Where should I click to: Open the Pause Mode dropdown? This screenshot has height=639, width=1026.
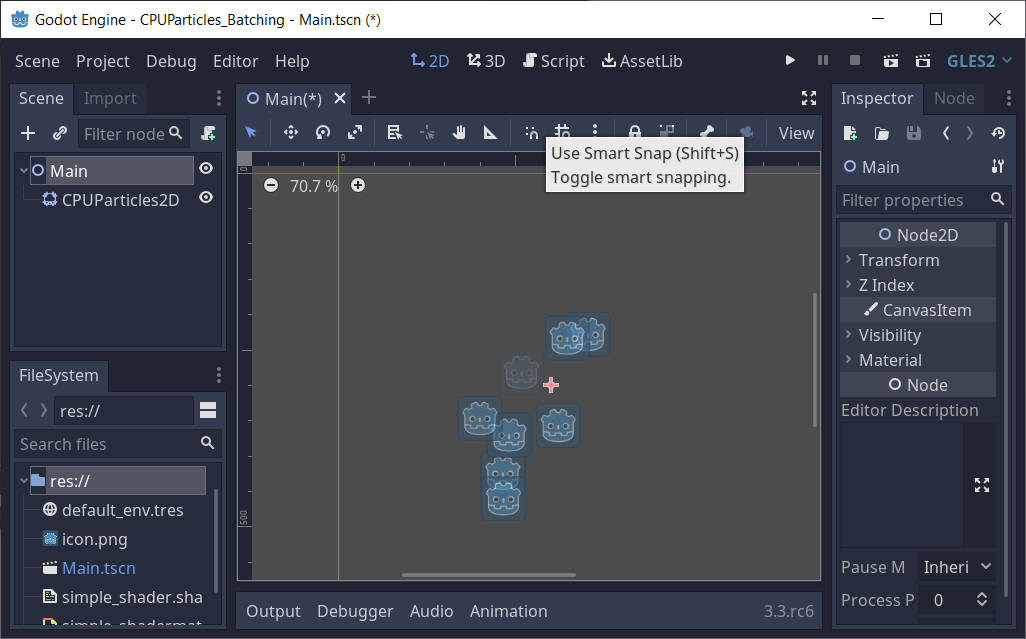957,567
